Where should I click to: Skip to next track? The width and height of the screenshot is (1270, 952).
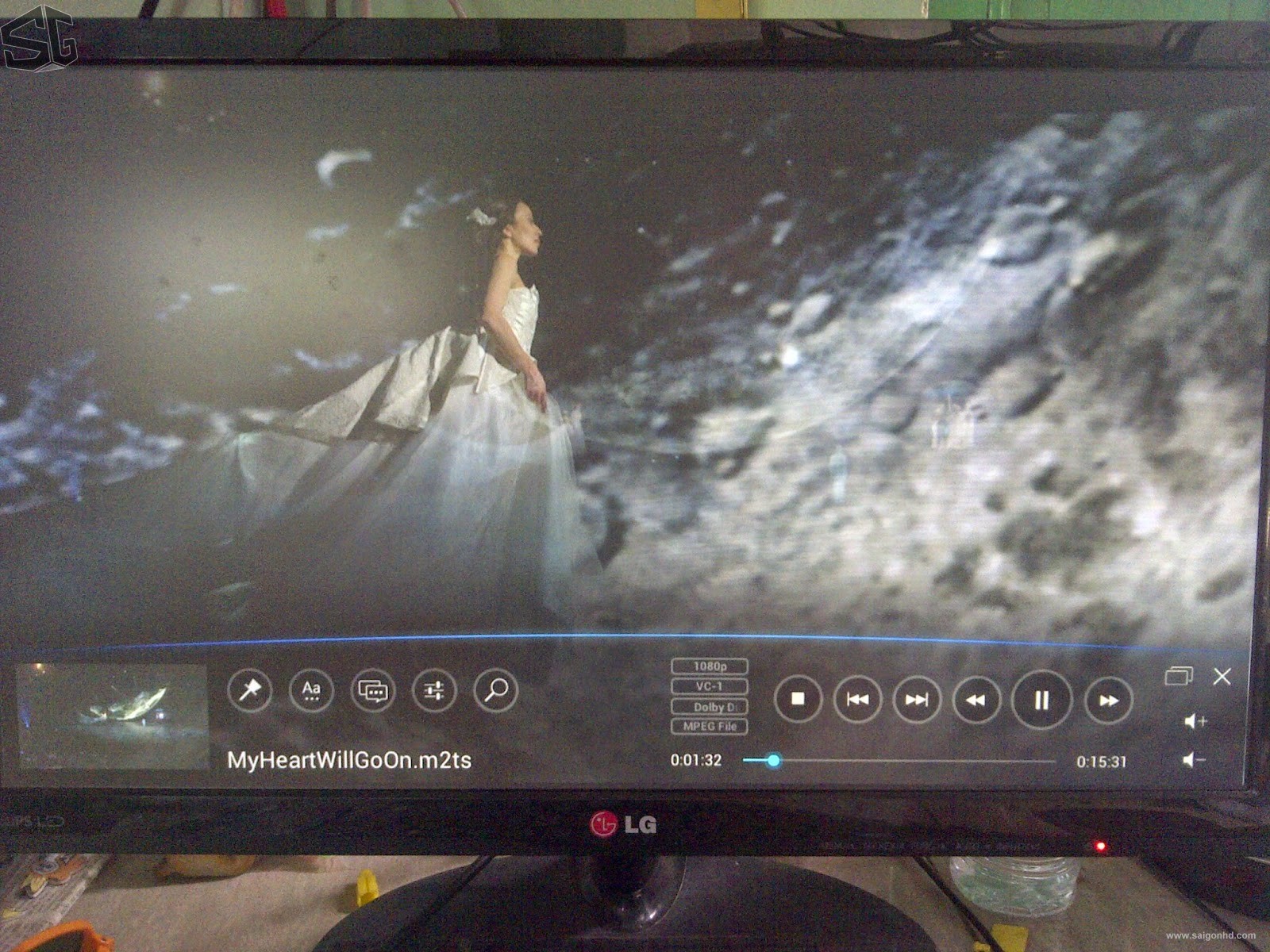coord(917,700)
